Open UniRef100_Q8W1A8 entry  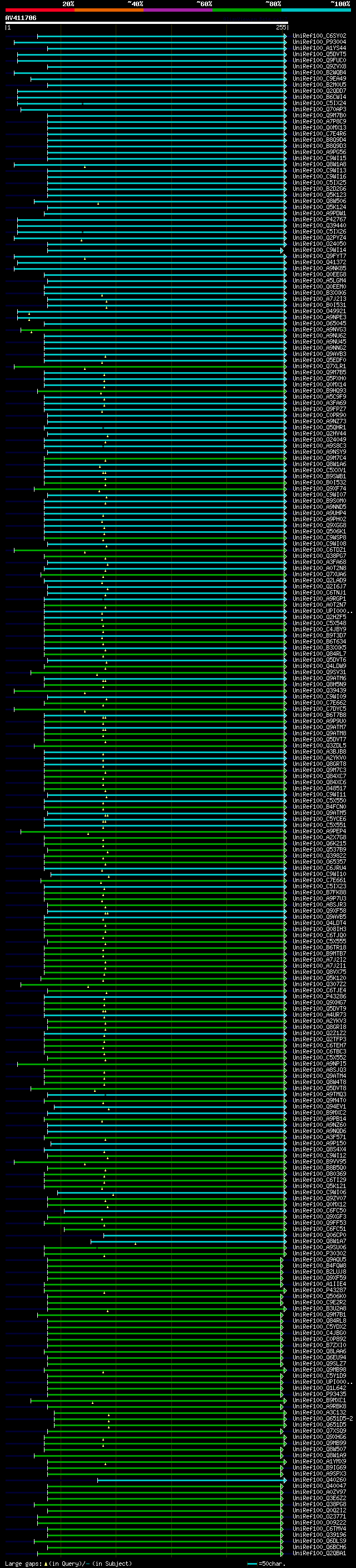click(319, 164)
